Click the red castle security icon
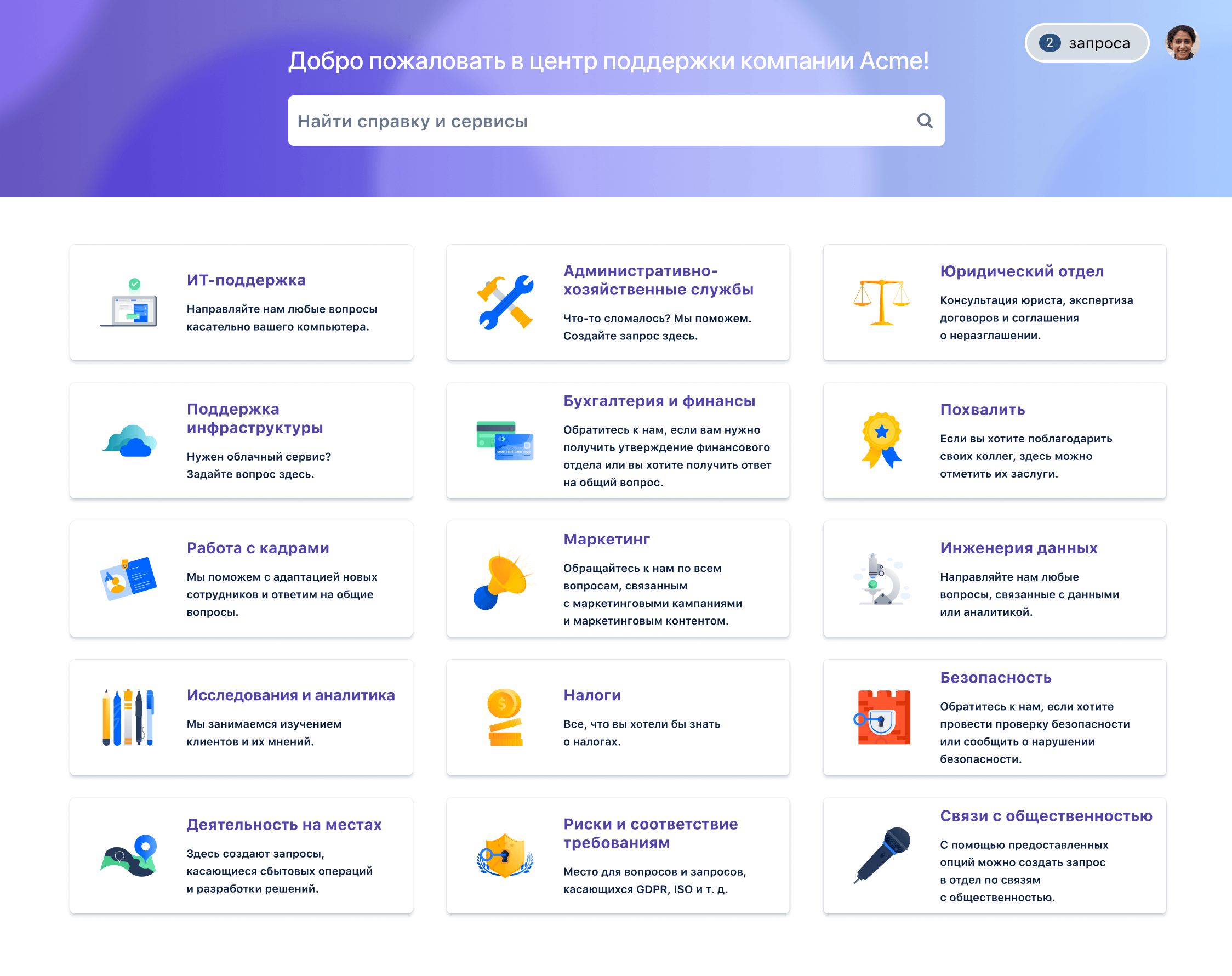This screenshot has width=1232, height=976. (x=882, y=718)
